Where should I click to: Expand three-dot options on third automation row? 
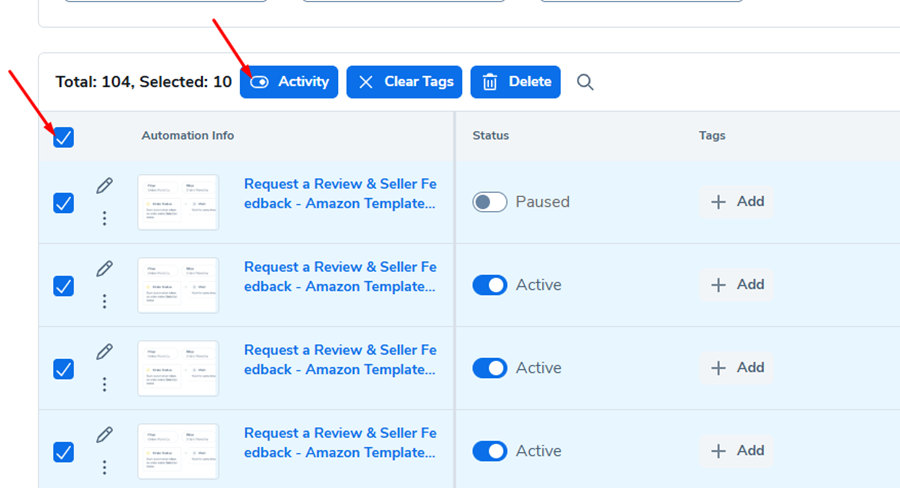coord(104,384)
